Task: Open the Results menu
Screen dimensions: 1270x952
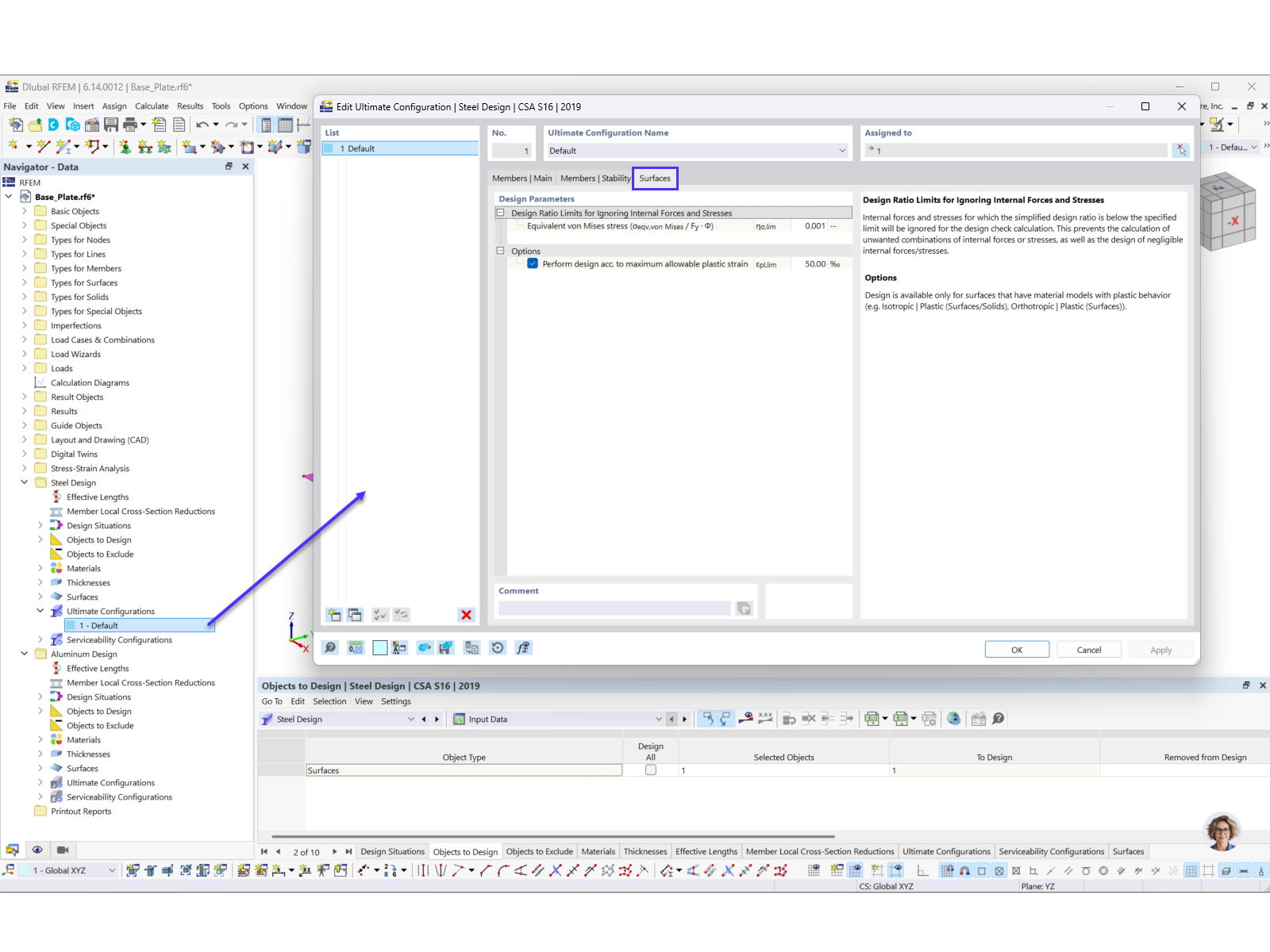Action: 190,106
